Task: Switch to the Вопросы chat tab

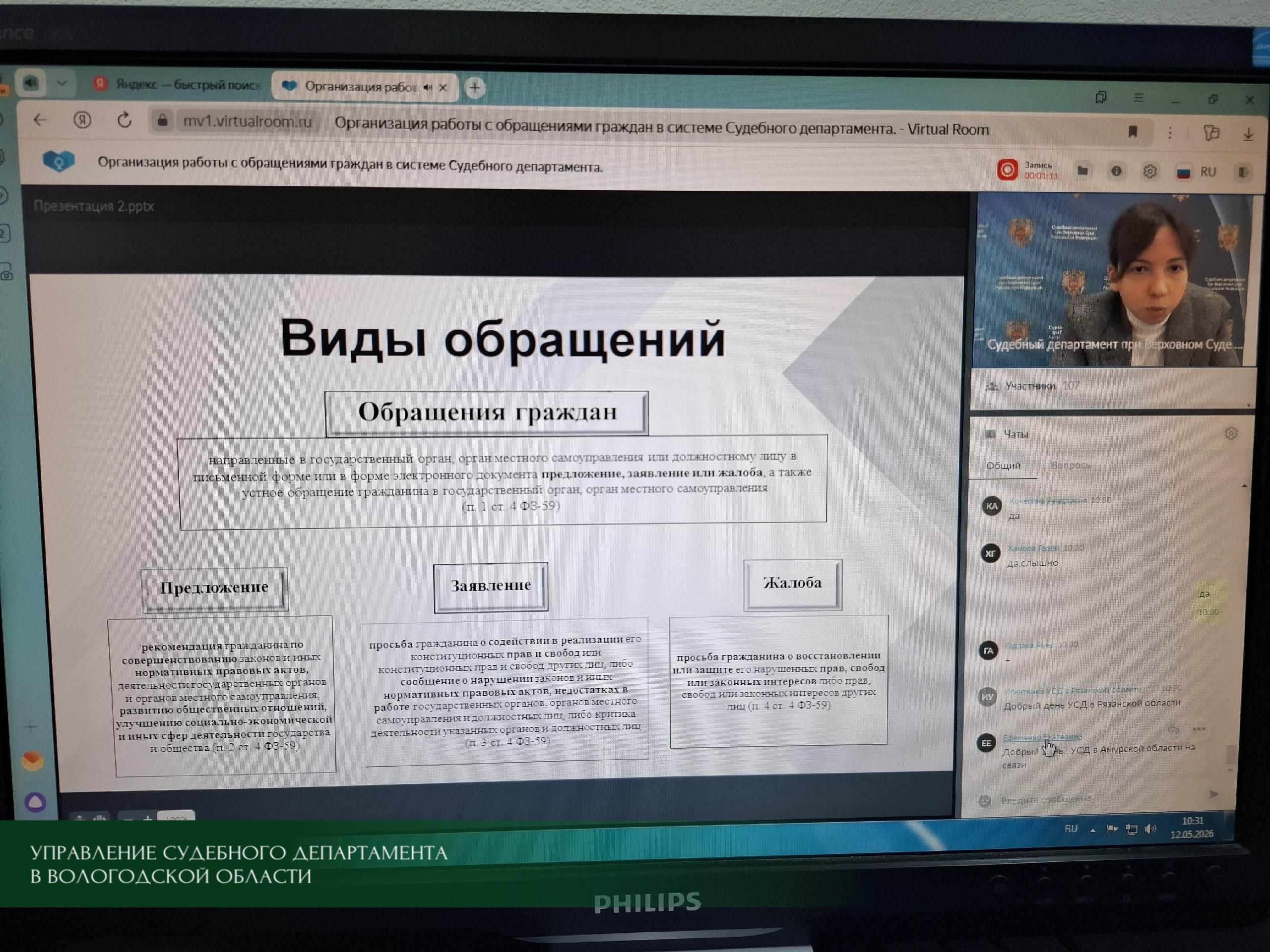Action: (x=1072, y=466)
